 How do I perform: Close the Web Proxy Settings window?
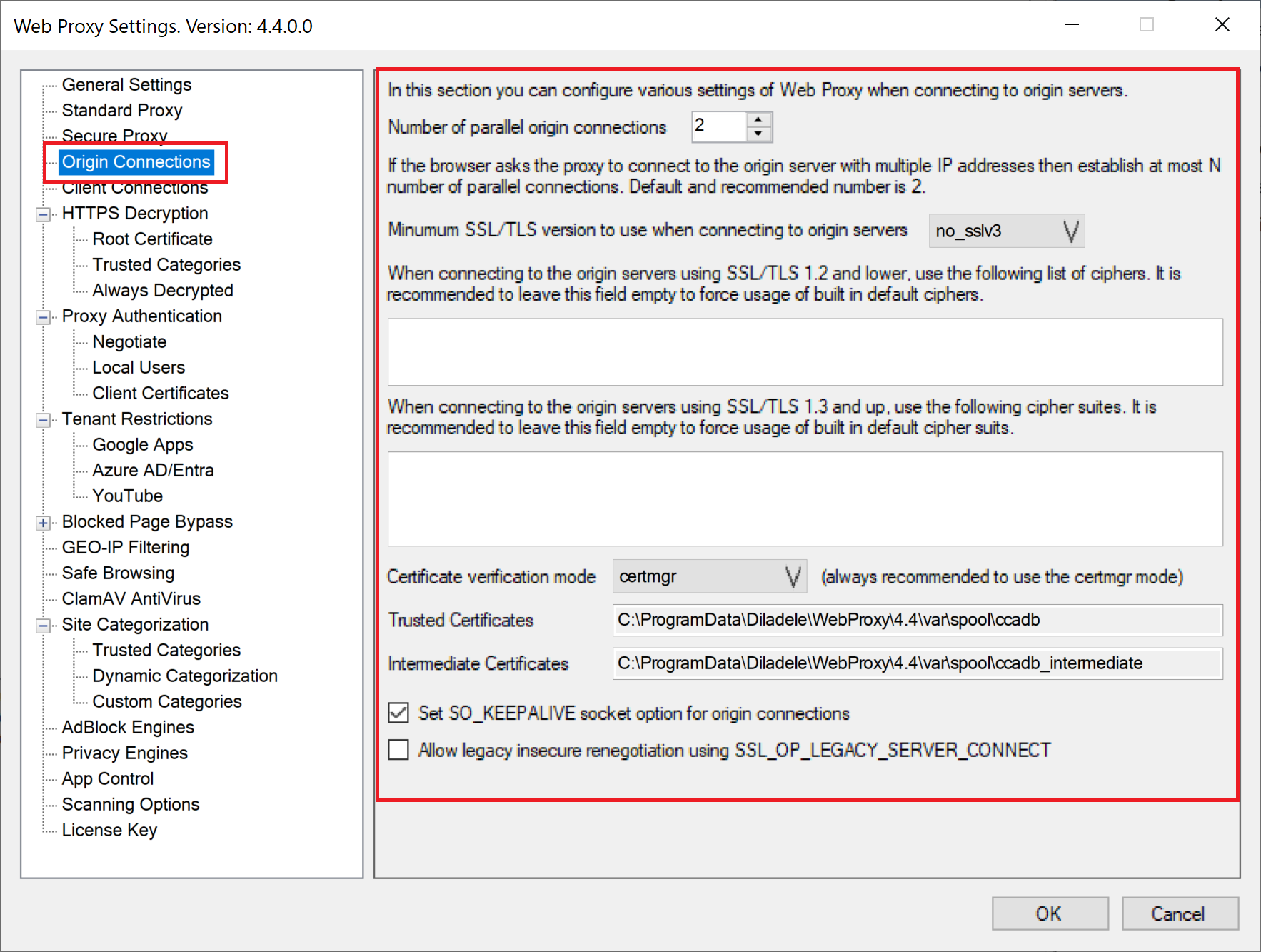tap(1222, 25)
